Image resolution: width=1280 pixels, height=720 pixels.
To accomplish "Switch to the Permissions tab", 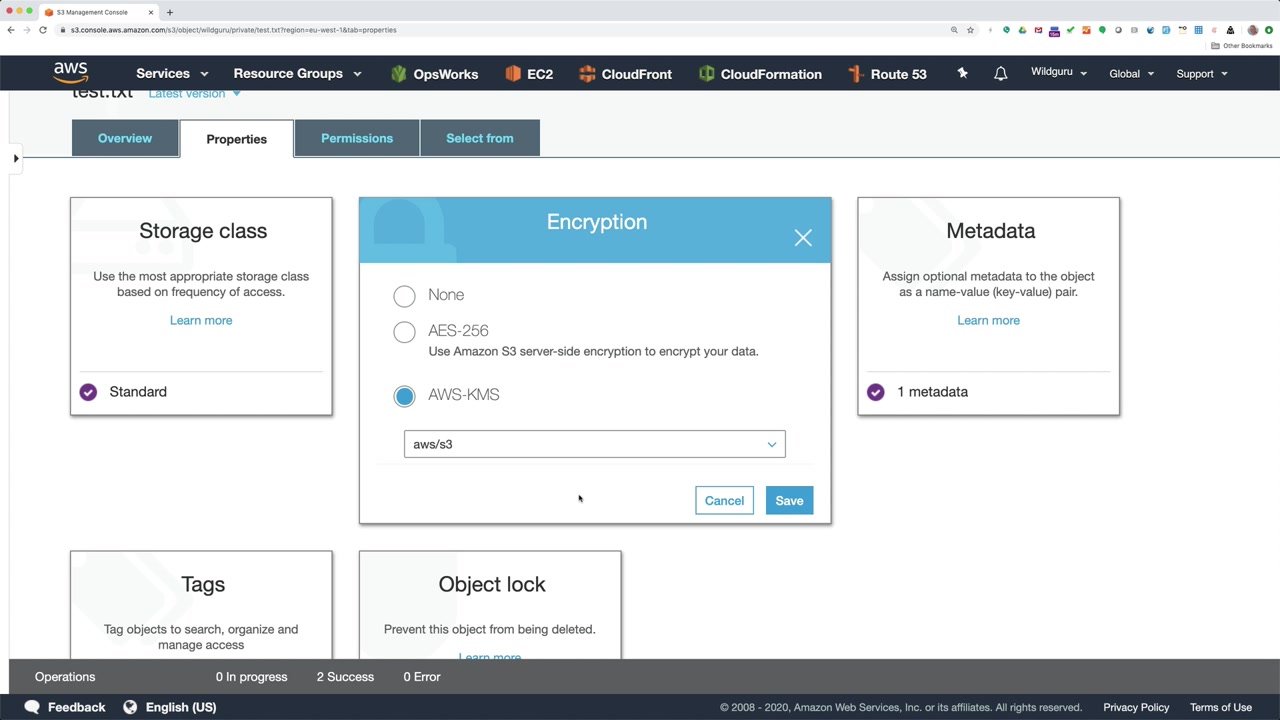I will (x=357, y=138).
